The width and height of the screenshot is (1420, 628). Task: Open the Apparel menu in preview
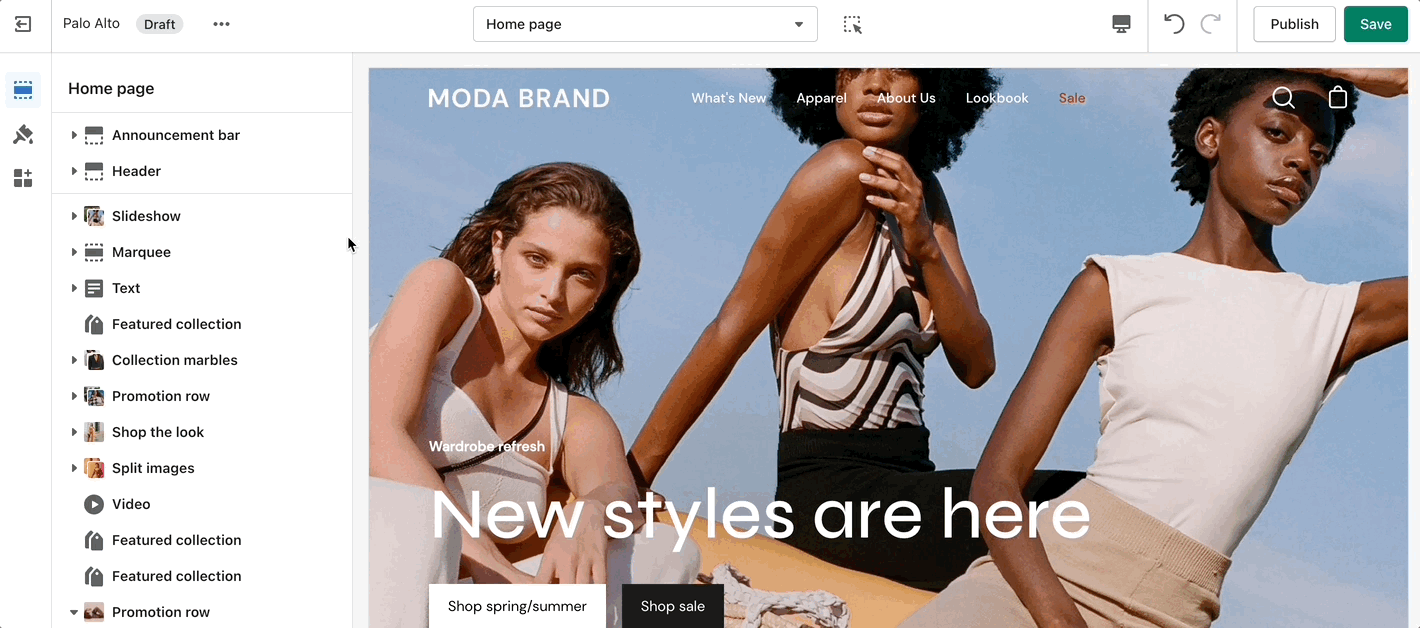tap(821, 98)
